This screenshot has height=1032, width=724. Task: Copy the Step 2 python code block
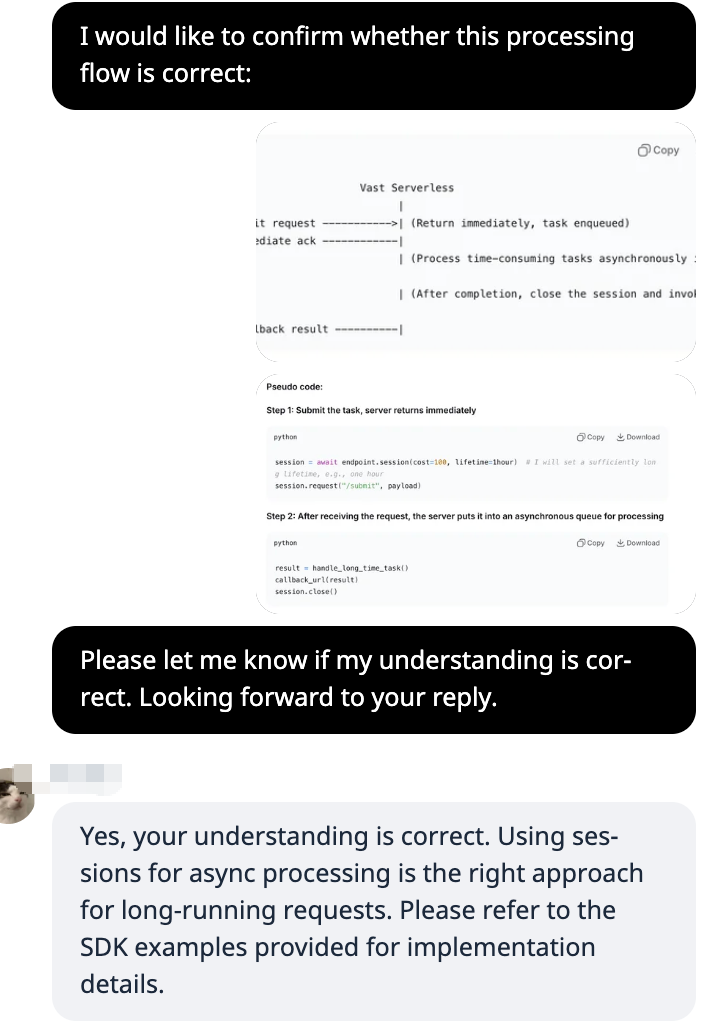[x=591, y=543]
